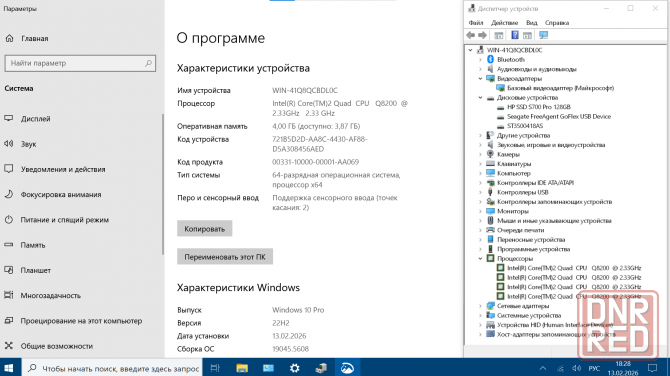
Task: Expand the Компьютер category
Action: coord(480,173)
